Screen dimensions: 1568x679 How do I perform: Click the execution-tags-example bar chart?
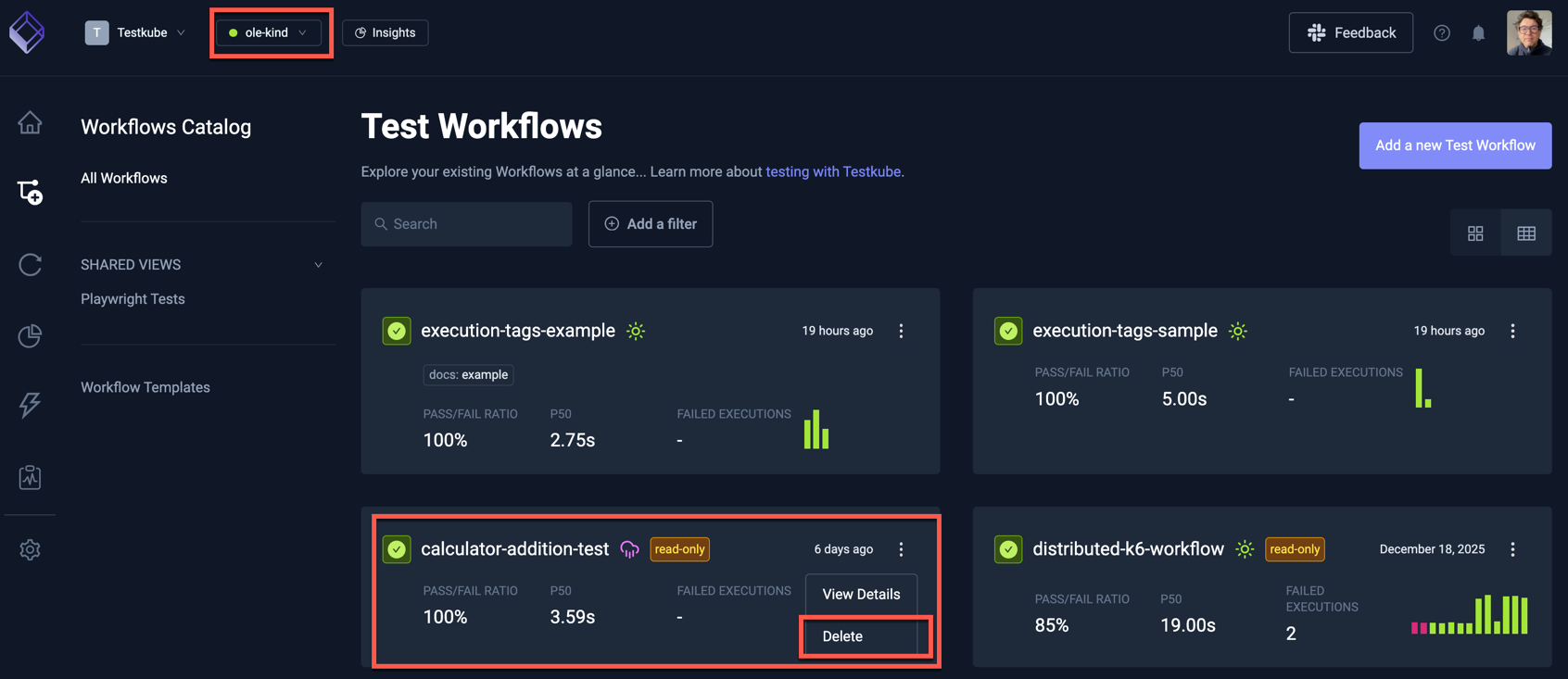tap(816, 429)
